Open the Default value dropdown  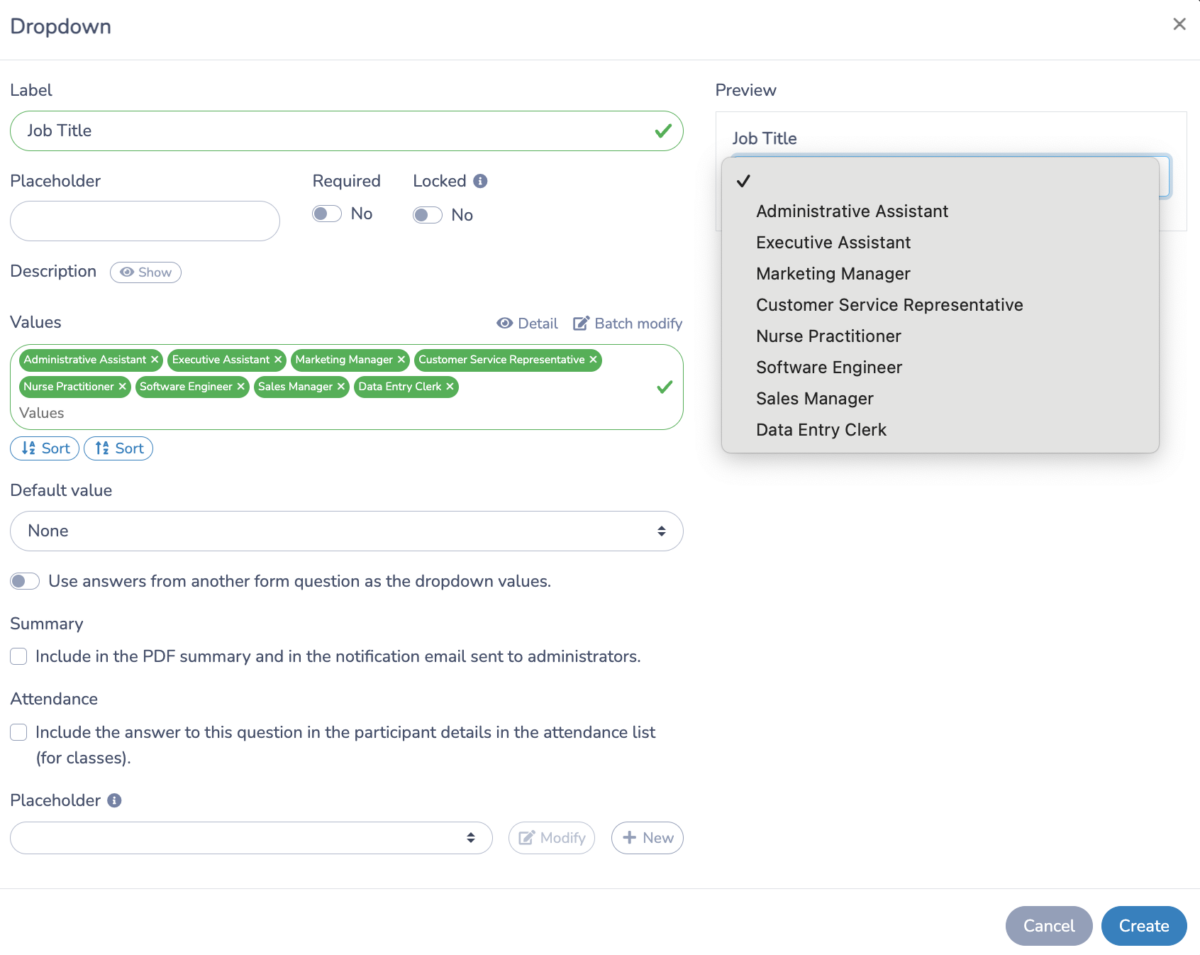tap(346, 531)
